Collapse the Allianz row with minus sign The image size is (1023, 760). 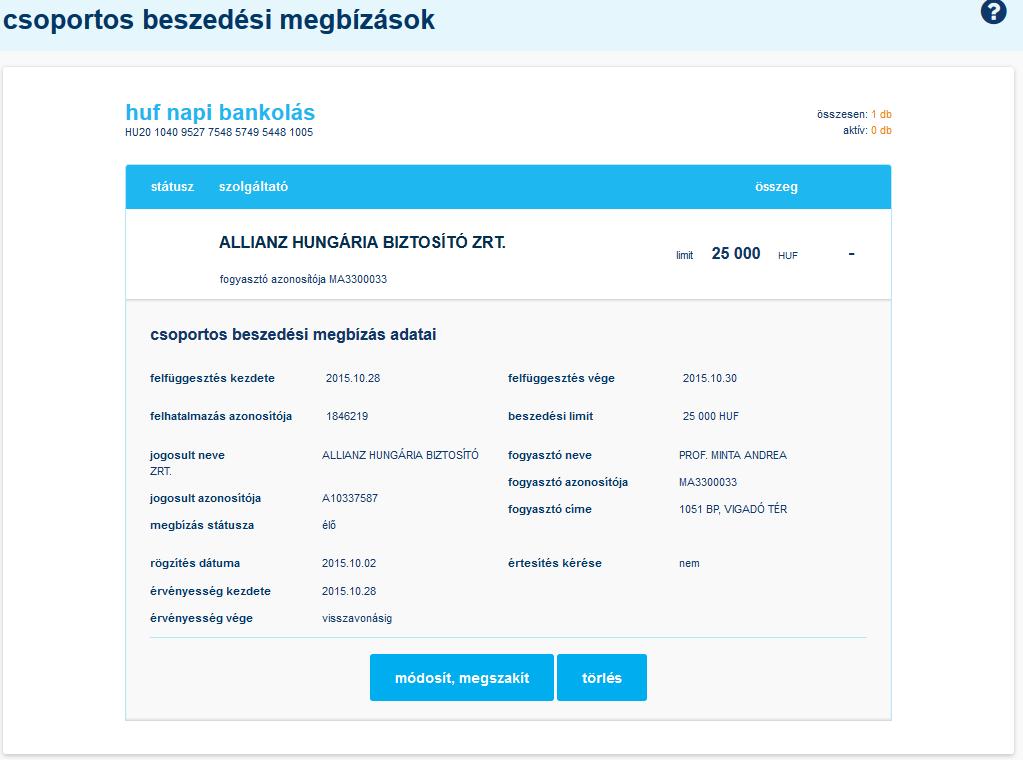click(x=851, y=253)
